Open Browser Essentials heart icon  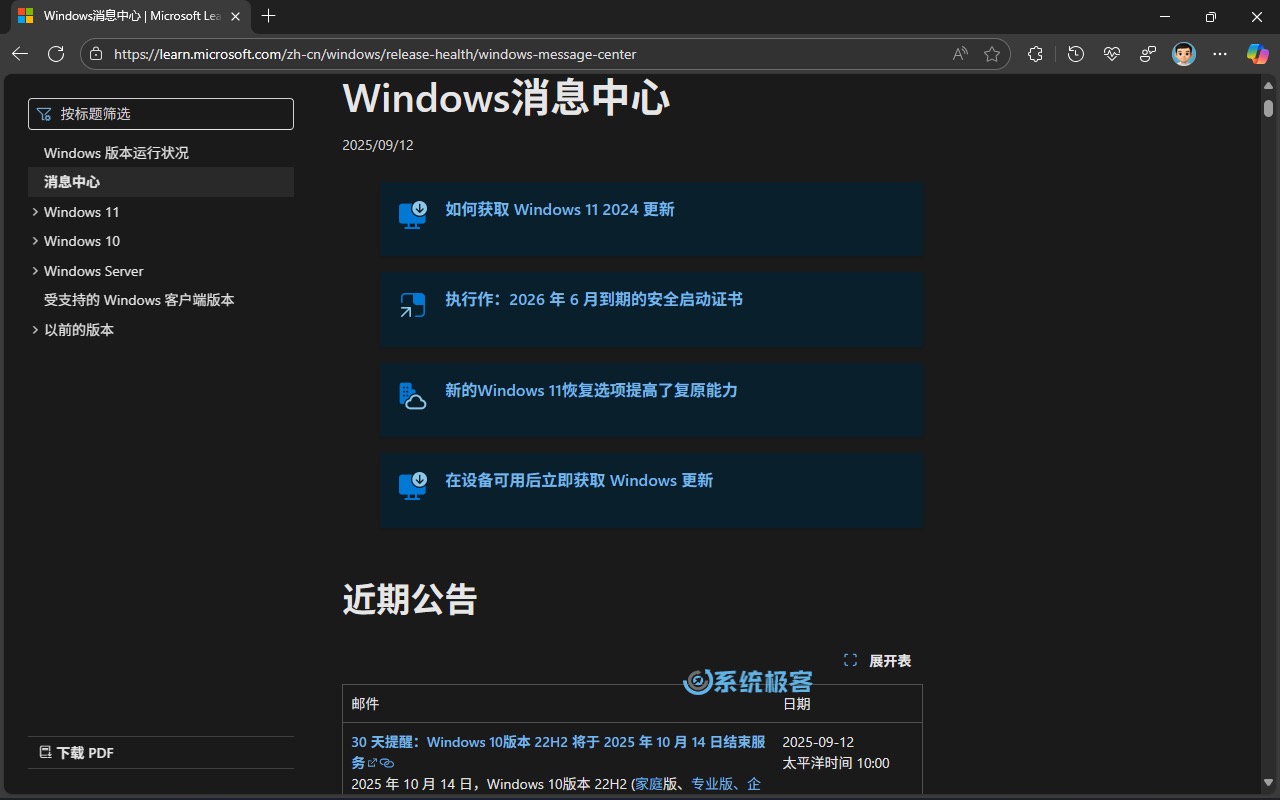(1112, 54)
